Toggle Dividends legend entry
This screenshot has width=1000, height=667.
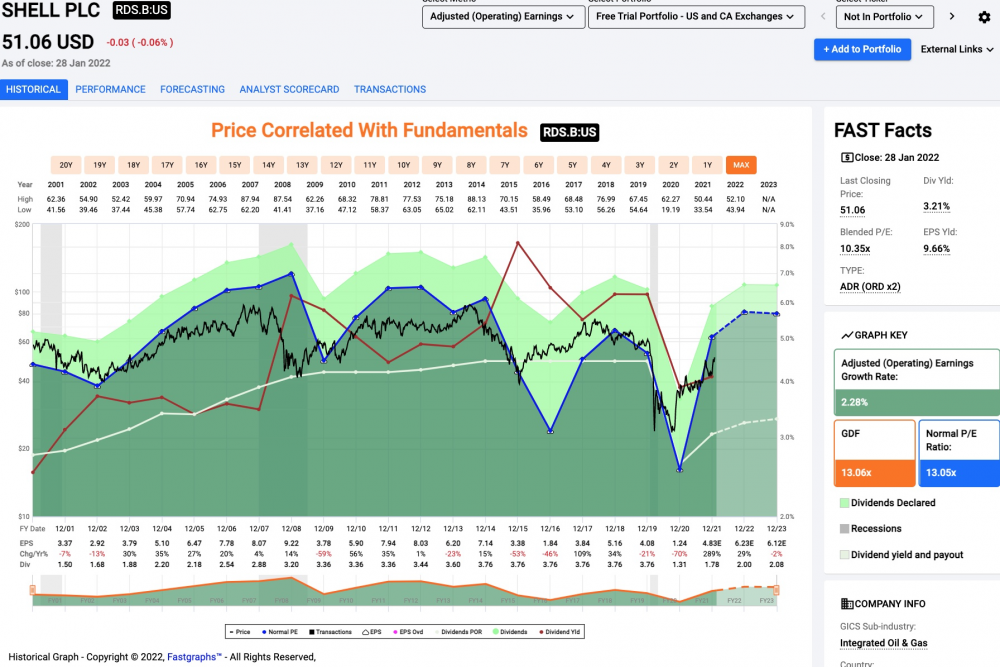tap(510, 632)
